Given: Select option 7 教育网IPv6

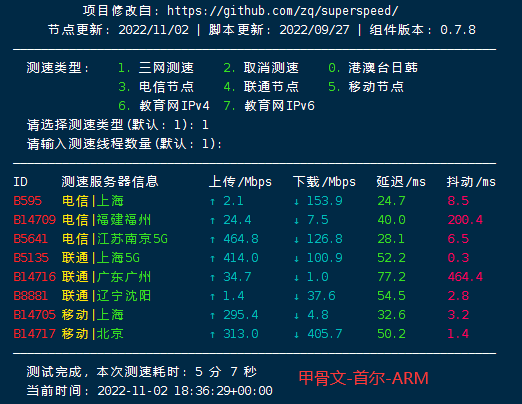Looking at the screenshot, I should [269, 106].
